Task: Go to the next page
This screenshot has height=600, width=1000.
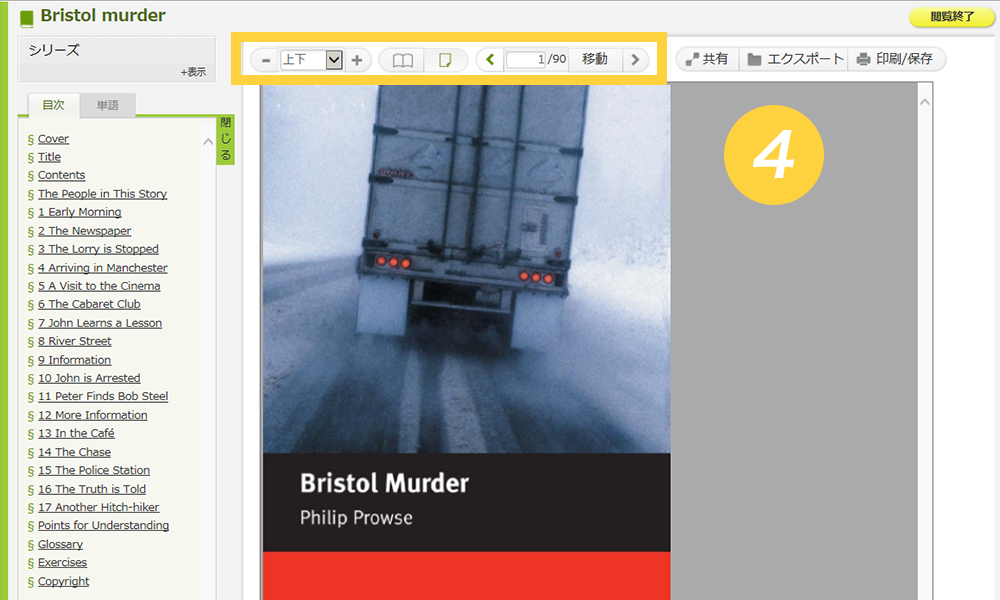Action: (x=635, y=60)
